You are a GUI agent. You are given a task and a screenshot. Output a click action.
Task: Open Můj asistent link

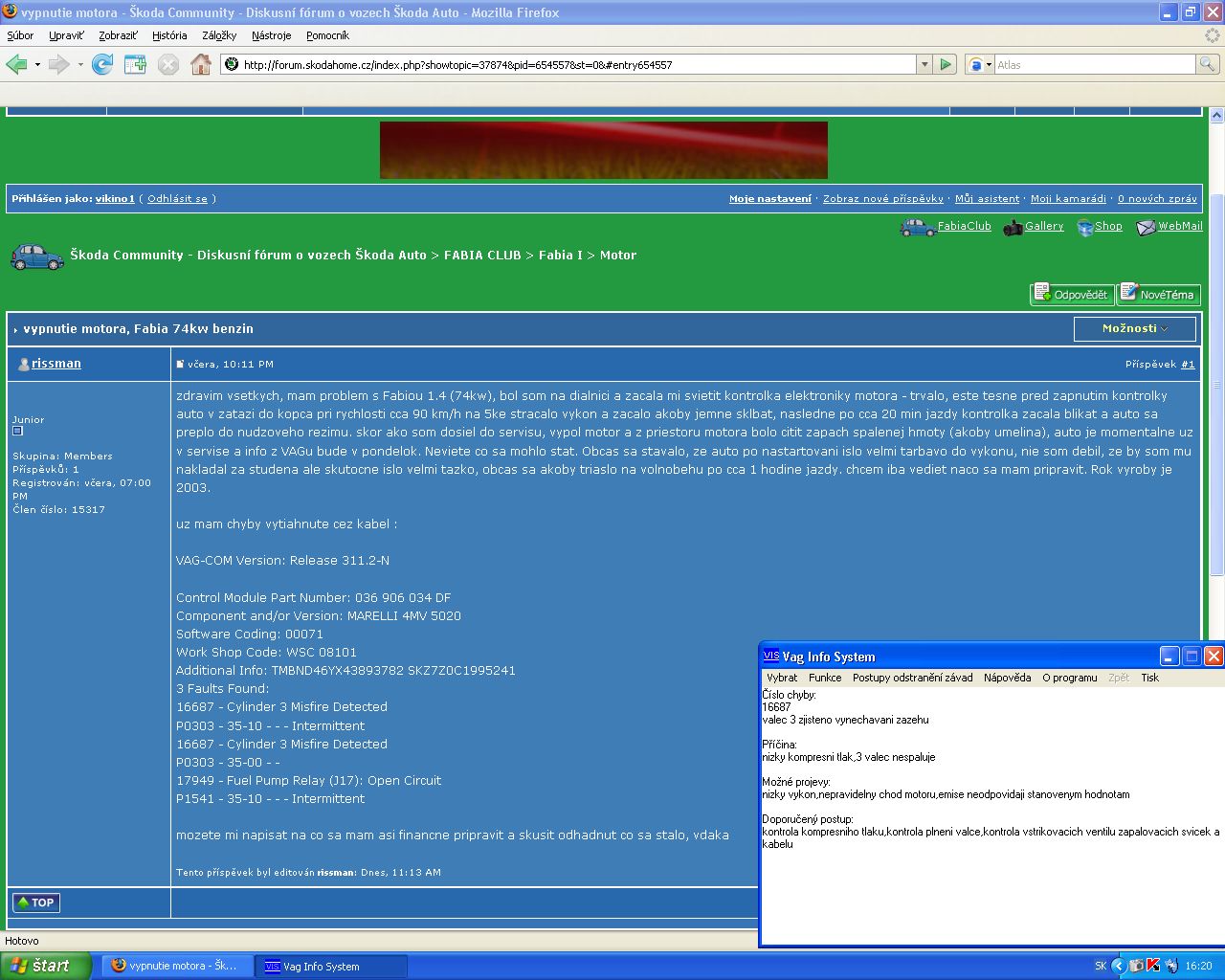(987, 199)
